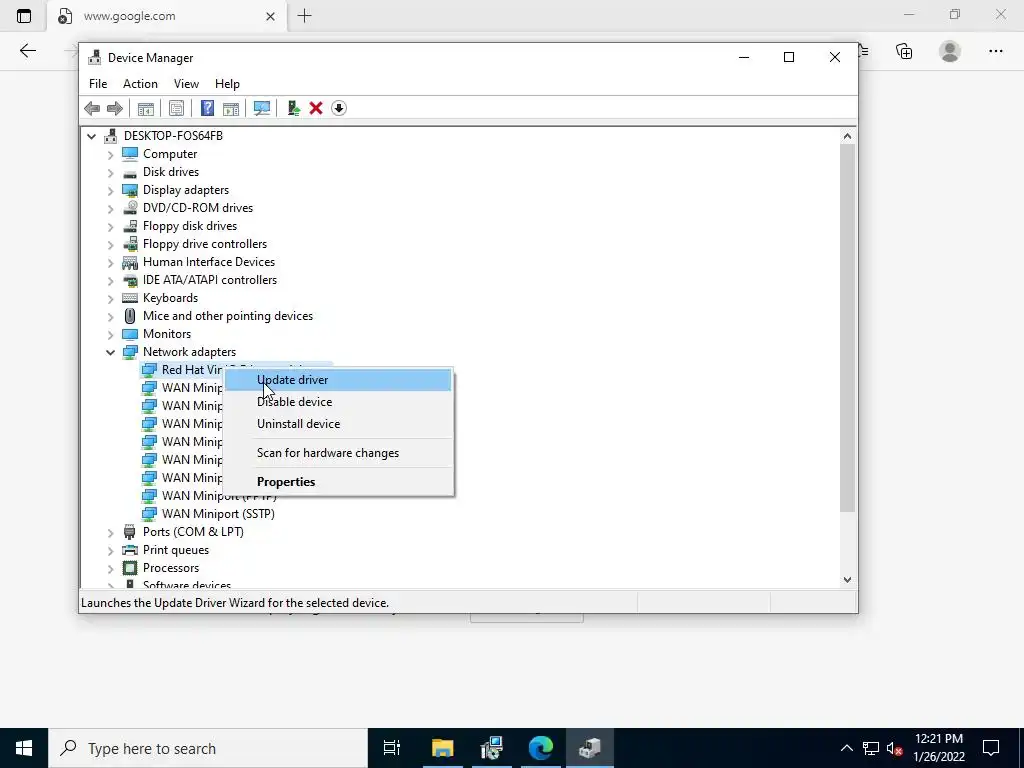1024x768 pixels.
Task: Expand the Display adapters node
Action: 110,191
